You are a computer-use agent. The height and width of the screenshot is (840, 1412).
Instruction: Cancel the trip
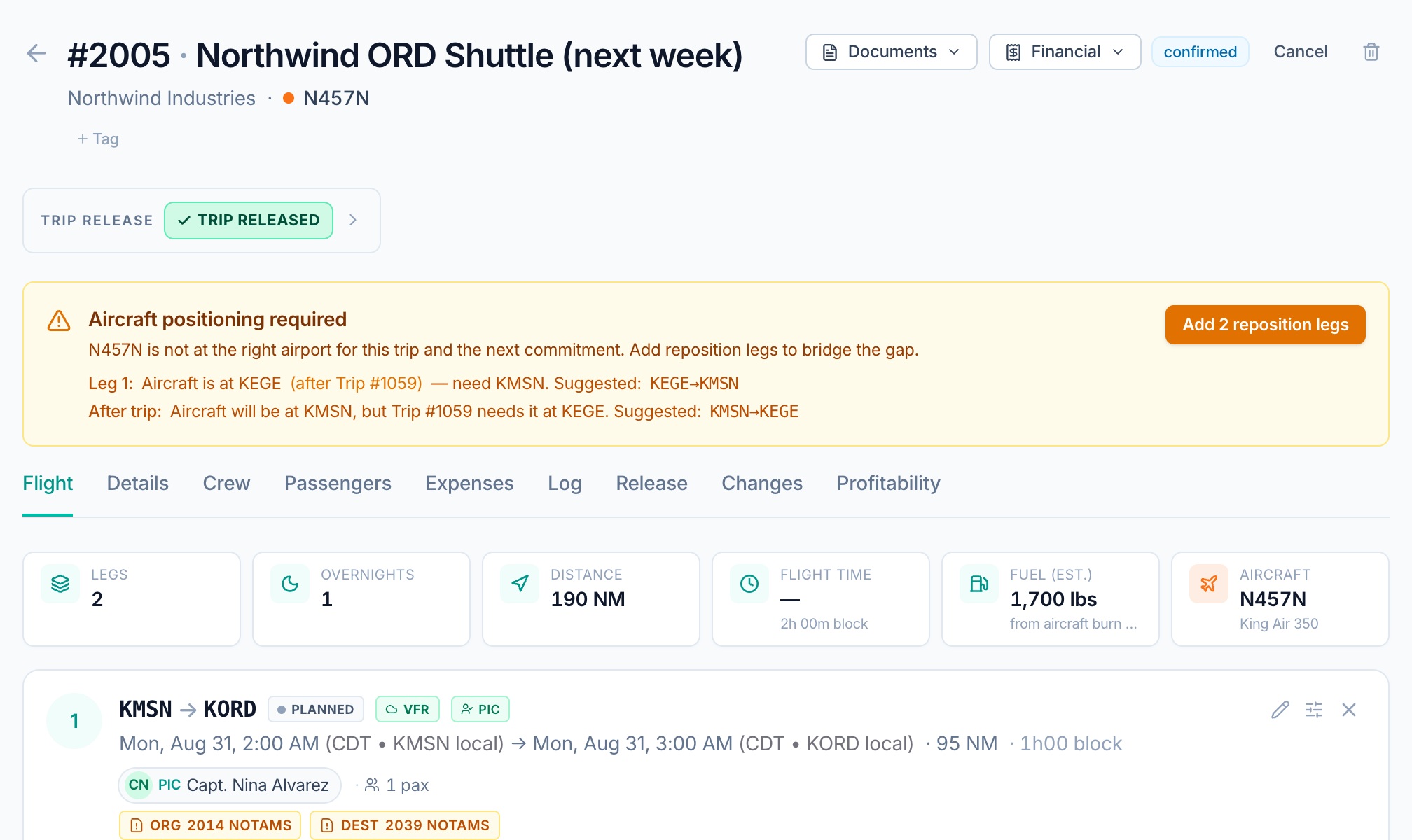pyautogui.click(x=1300, y=52)
